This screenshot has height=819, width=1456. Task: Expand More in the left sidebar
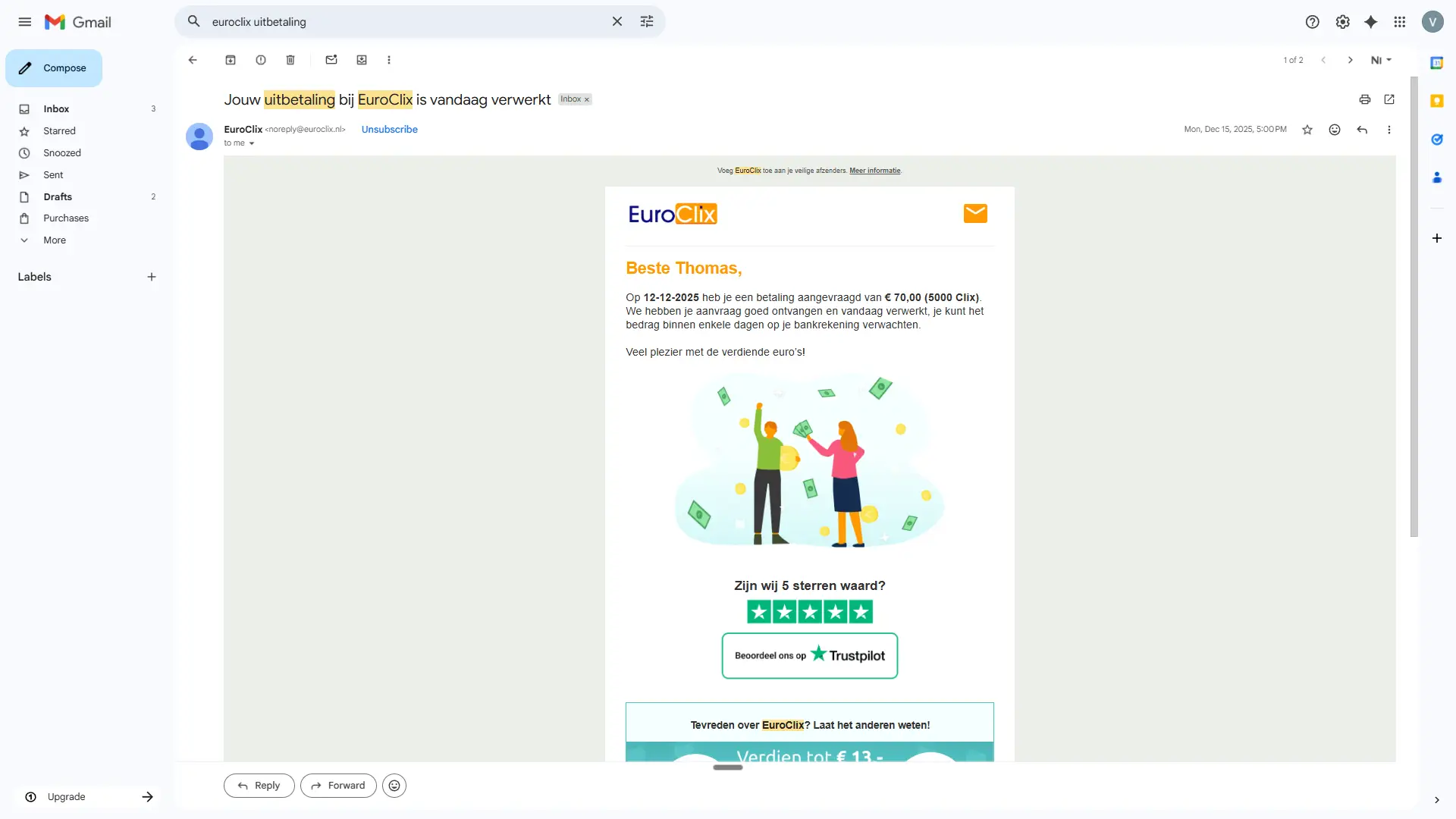[55, 240]
